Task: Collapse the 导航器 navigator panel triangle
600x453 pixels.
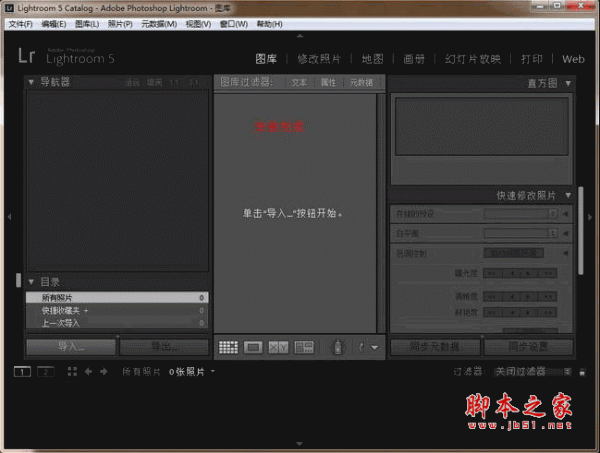Action: (31, 82)
